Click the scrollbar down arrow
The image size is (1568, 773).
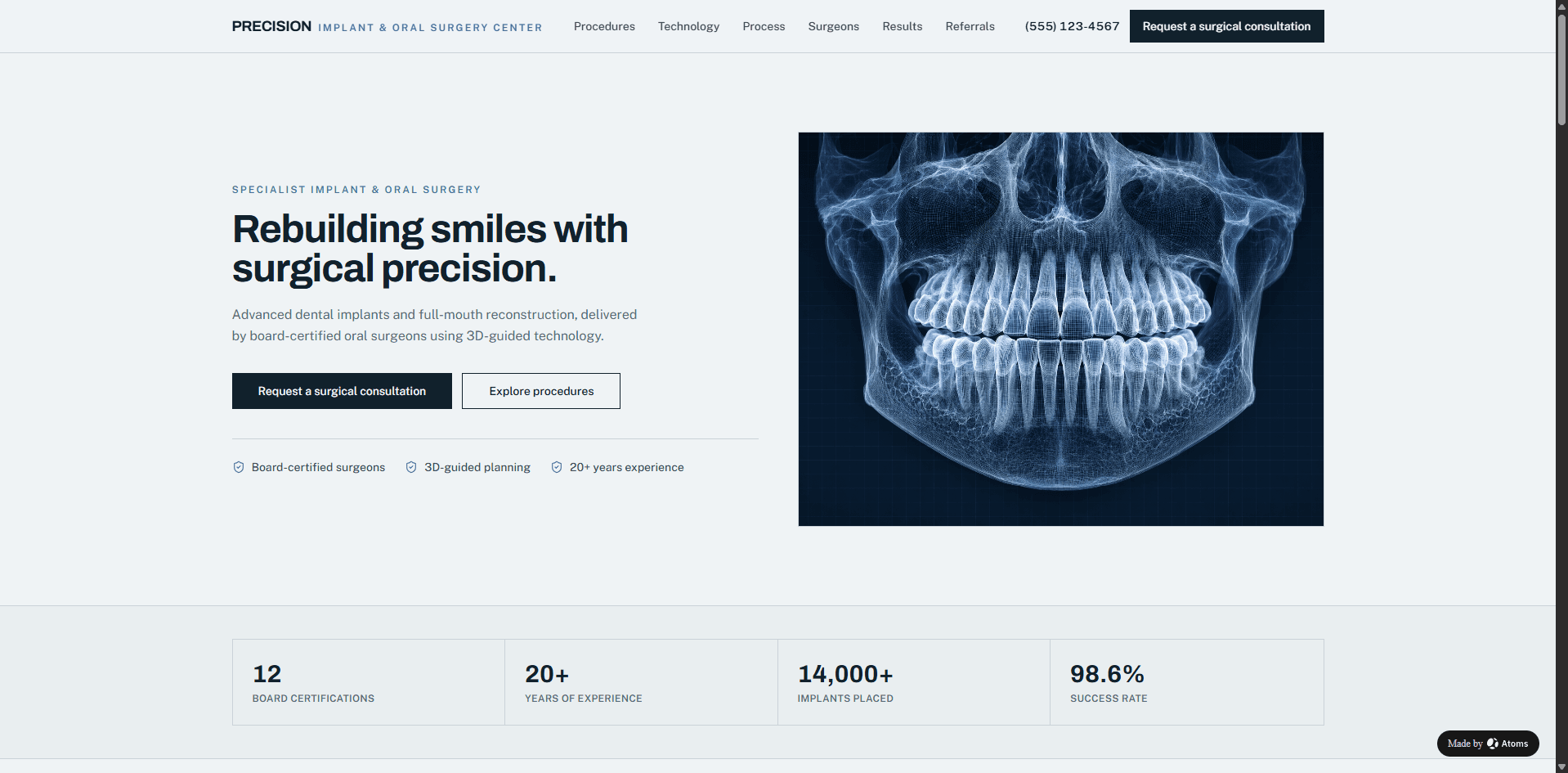[1561, 766]
